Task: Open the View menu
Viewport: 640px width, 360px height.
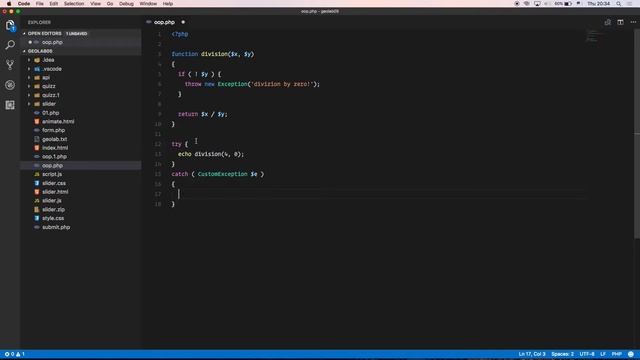Action: tap(96, 4)
